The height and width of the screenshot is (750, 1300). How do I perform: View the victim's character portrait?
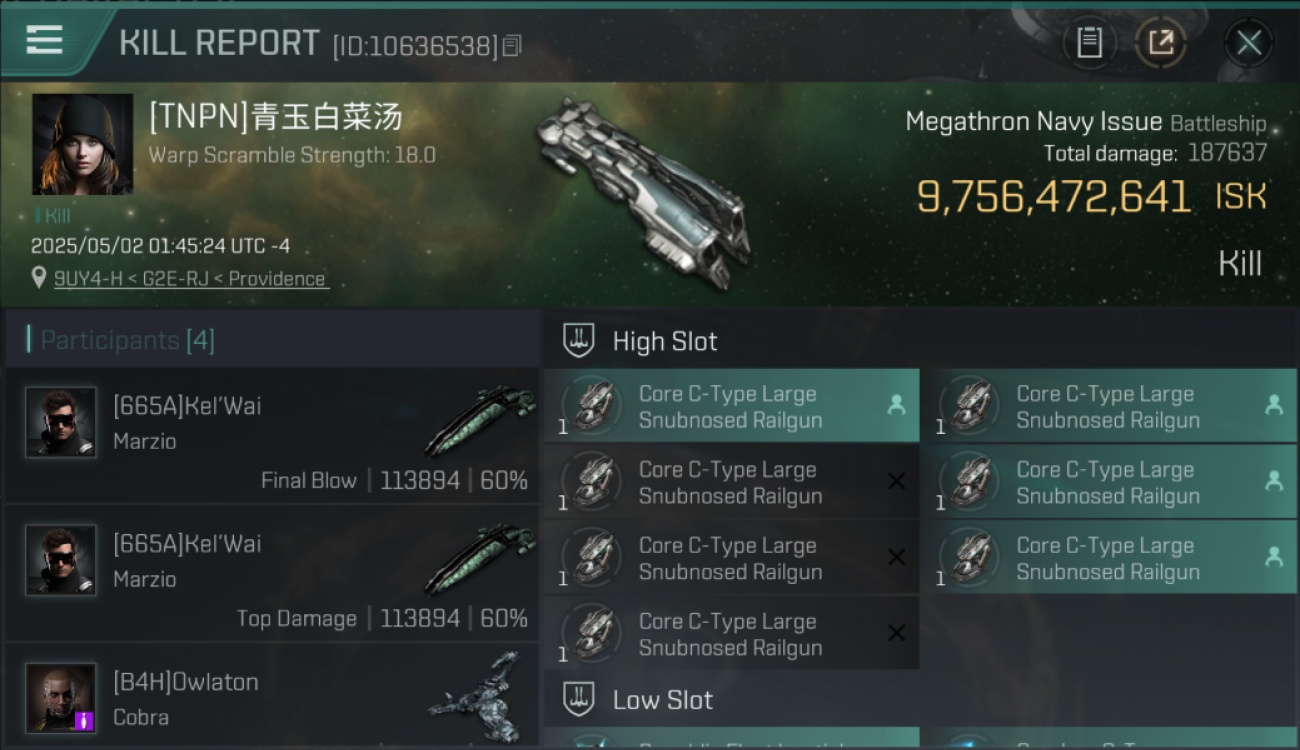[x=82, y=144]
